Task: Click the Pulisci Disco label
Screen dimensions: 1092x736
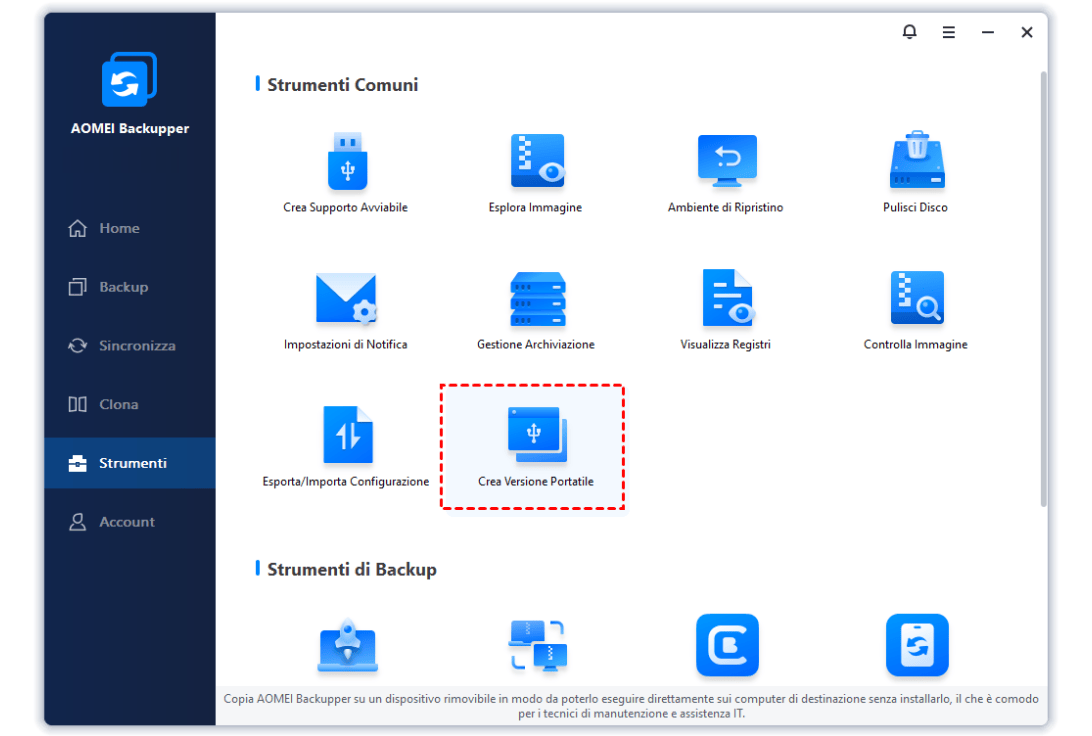Action: [x=915, y=208]
